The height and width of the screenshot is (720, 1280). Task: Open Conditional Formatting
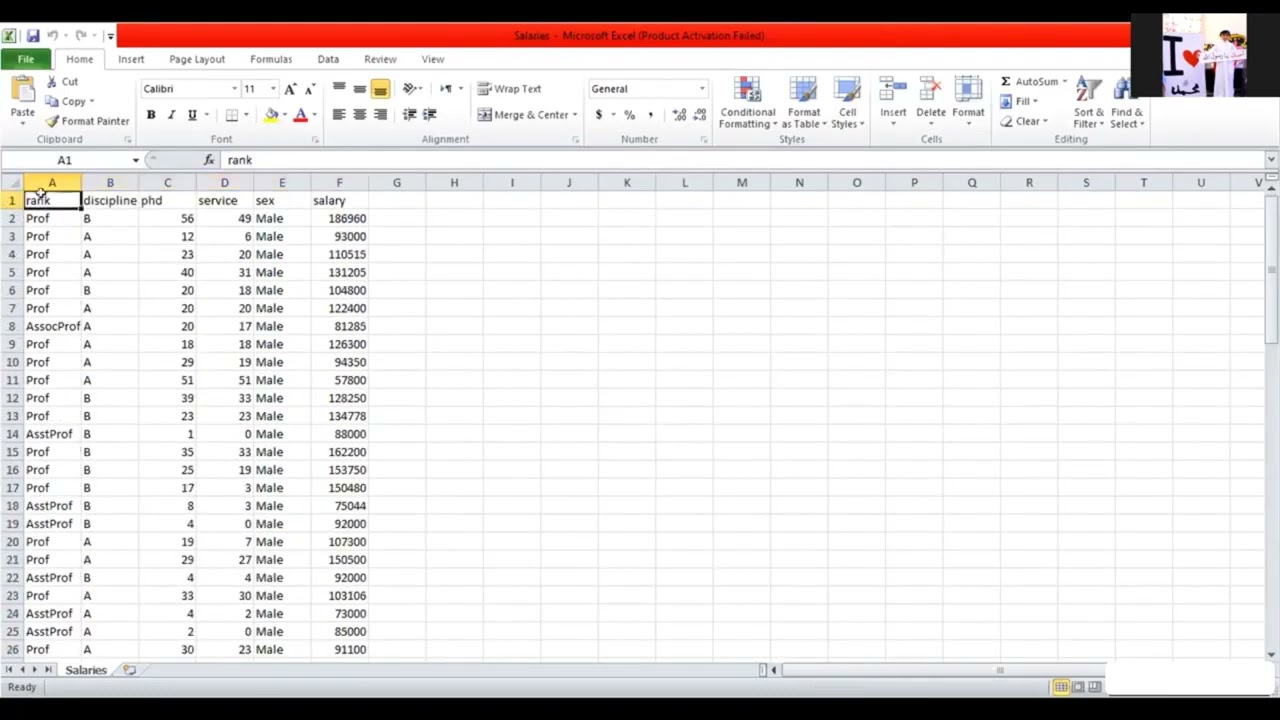pyautogui.click(x=747, y=103)
